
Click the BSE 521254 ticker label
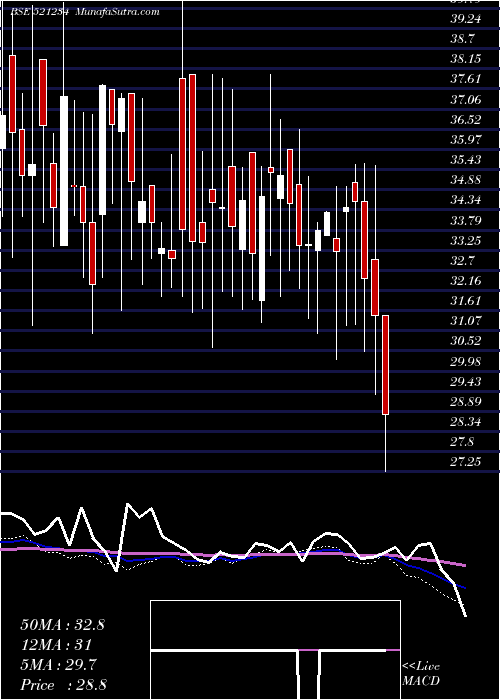coord(38,12)
